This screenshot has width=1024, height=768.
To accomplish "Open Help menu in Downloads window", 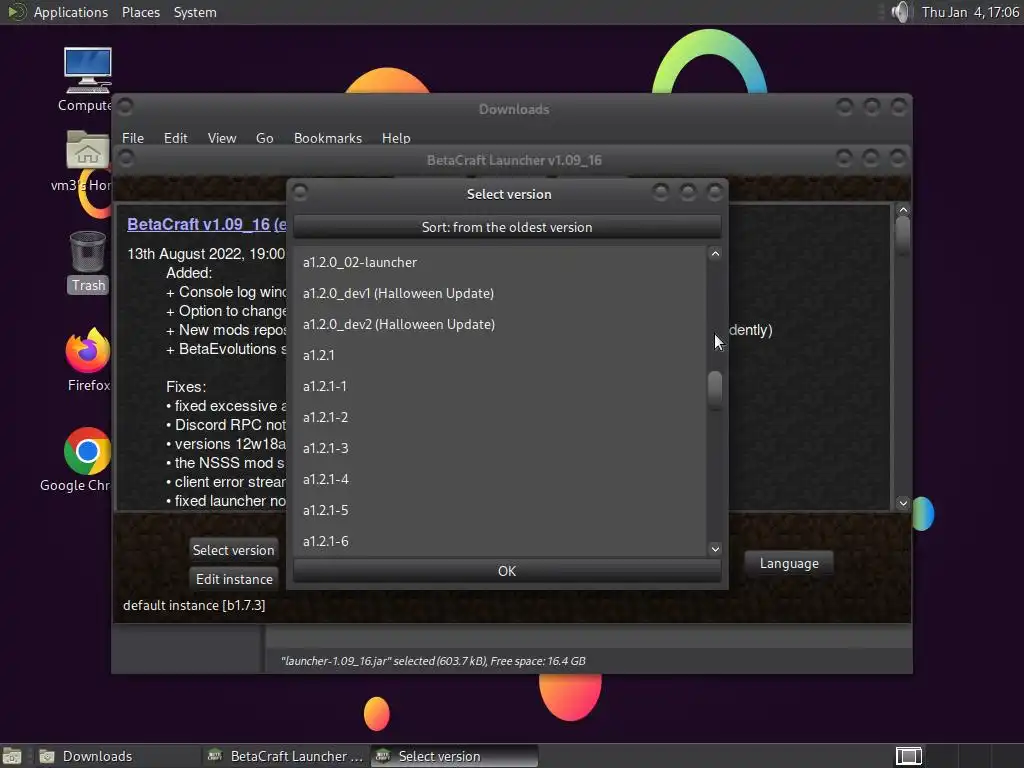I will 396,138.
